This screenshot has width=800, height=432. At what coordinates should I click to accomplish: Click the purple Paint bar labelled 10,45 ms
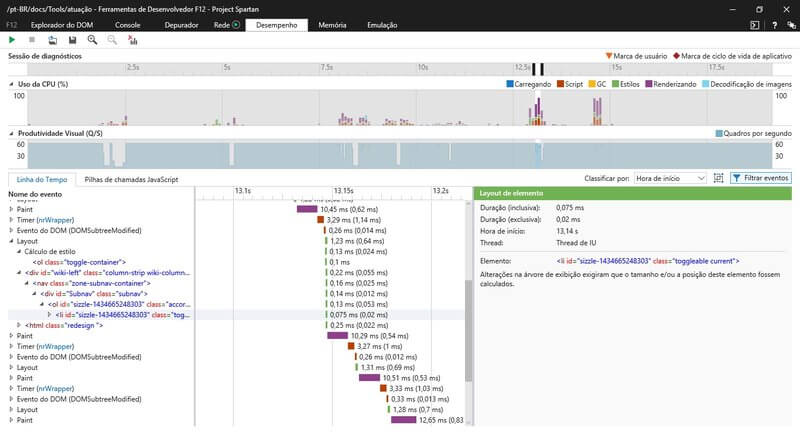307,209
